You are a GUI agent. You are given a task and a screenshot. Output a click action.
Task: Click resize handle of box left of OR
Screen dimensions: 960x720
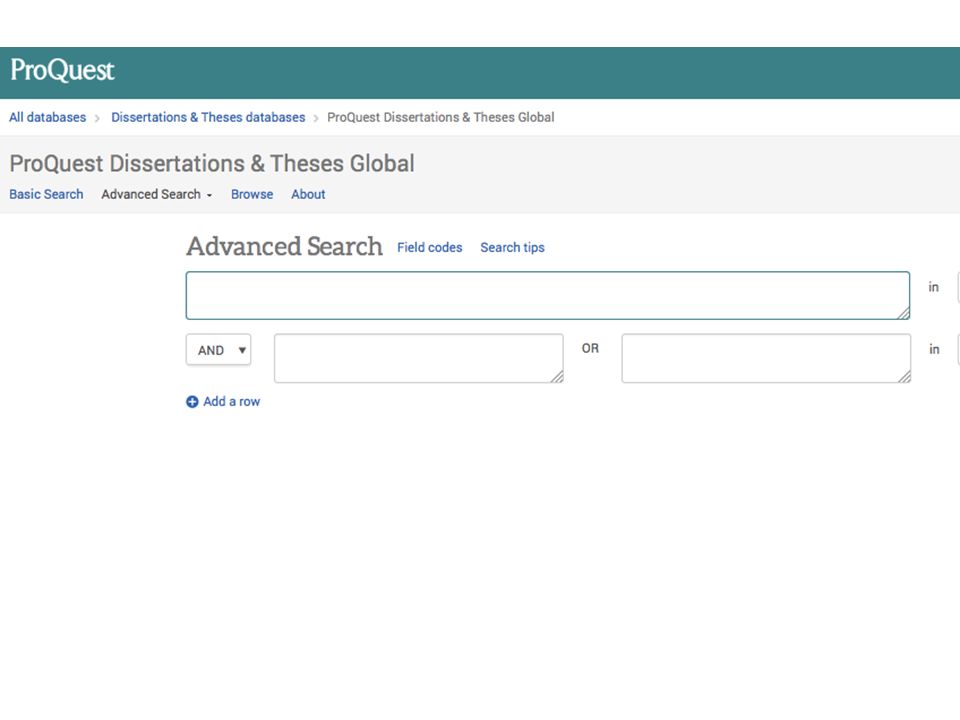click(x=557, y=377)
